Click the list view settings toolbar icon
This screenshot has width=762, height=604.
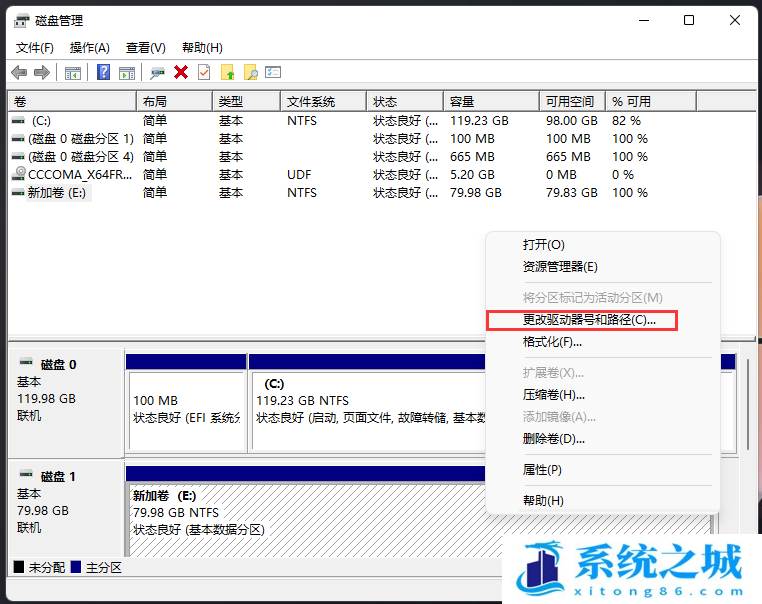click(273, 72)
